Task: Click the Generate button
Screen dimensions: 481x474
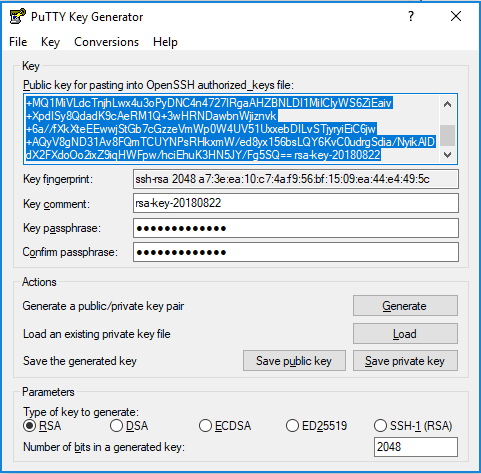Action: 405,306
